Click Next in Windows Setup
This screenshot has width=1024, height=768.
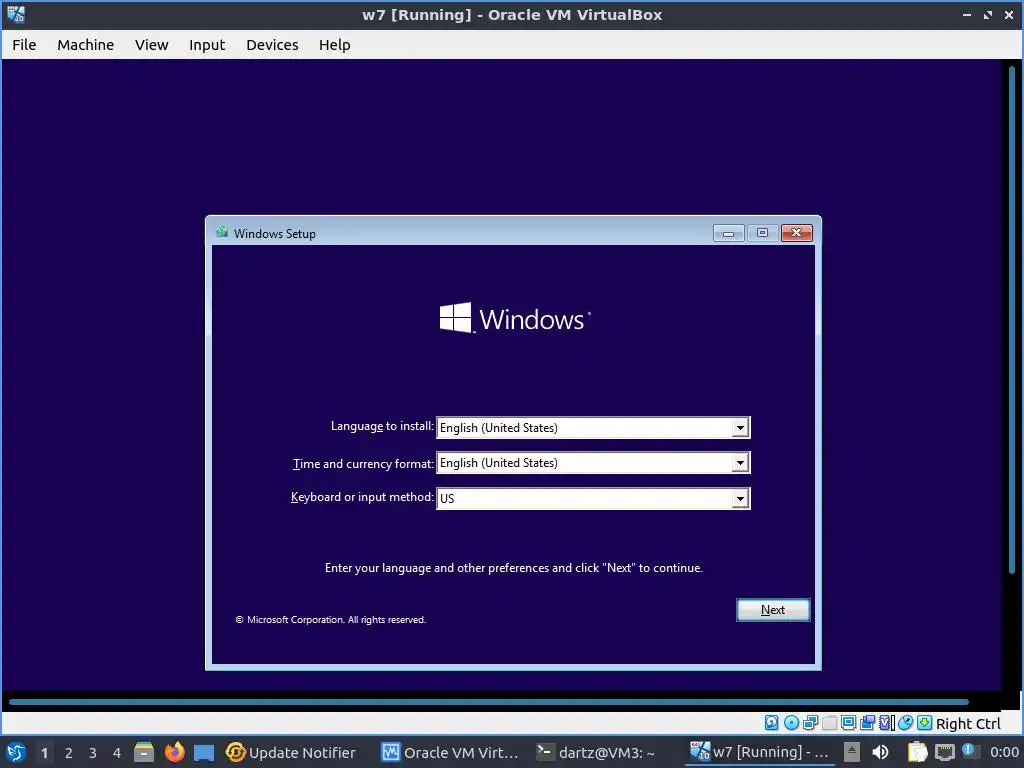point(773,610)
